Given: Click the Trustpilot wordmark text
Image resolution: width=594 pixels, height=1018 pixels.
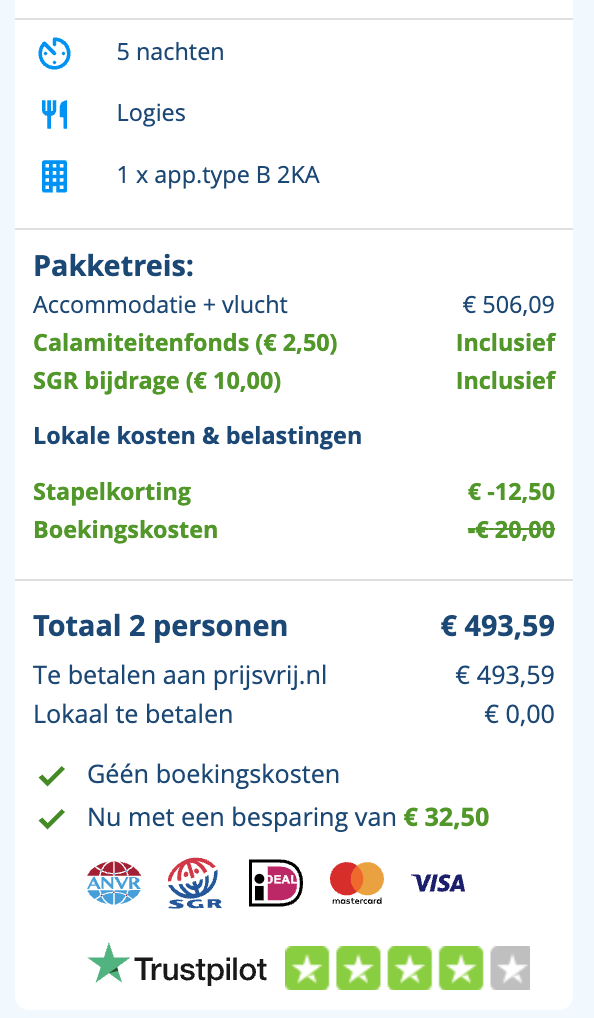Looking at the screenshot, I should [x=201, y=969].
